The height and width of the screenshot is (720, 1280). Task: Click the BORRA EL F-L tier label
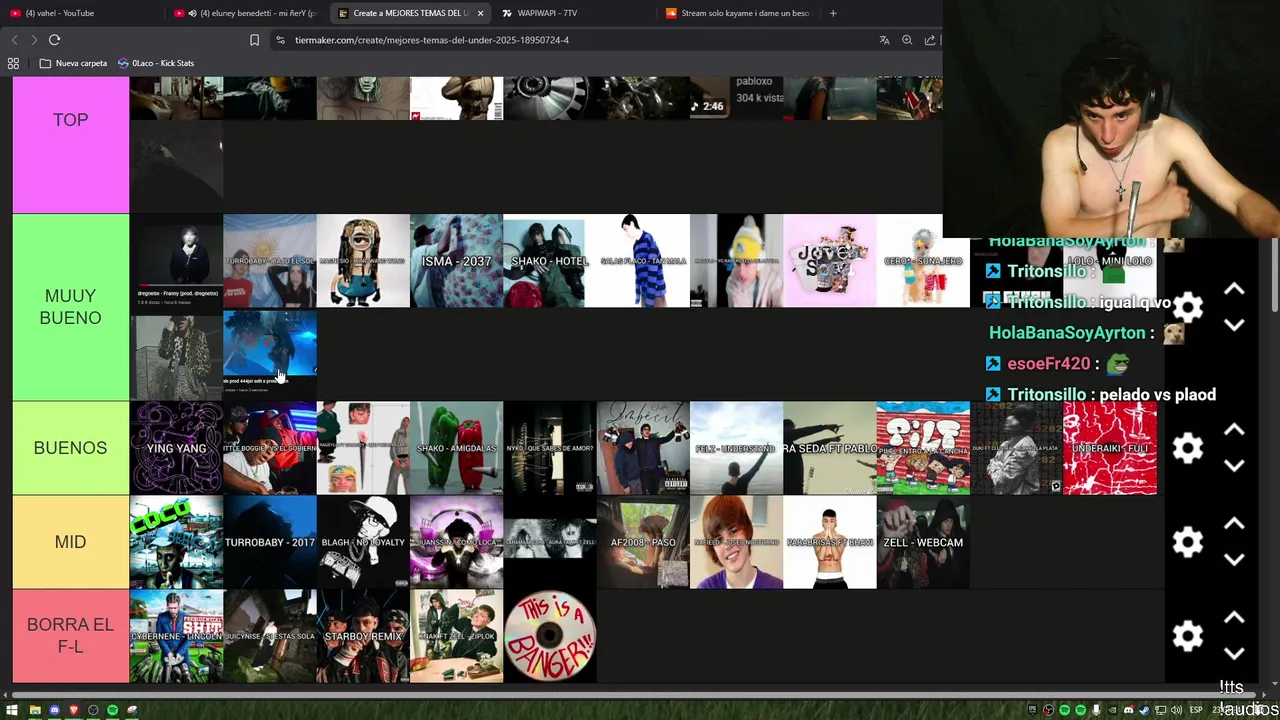coord(70,636)
